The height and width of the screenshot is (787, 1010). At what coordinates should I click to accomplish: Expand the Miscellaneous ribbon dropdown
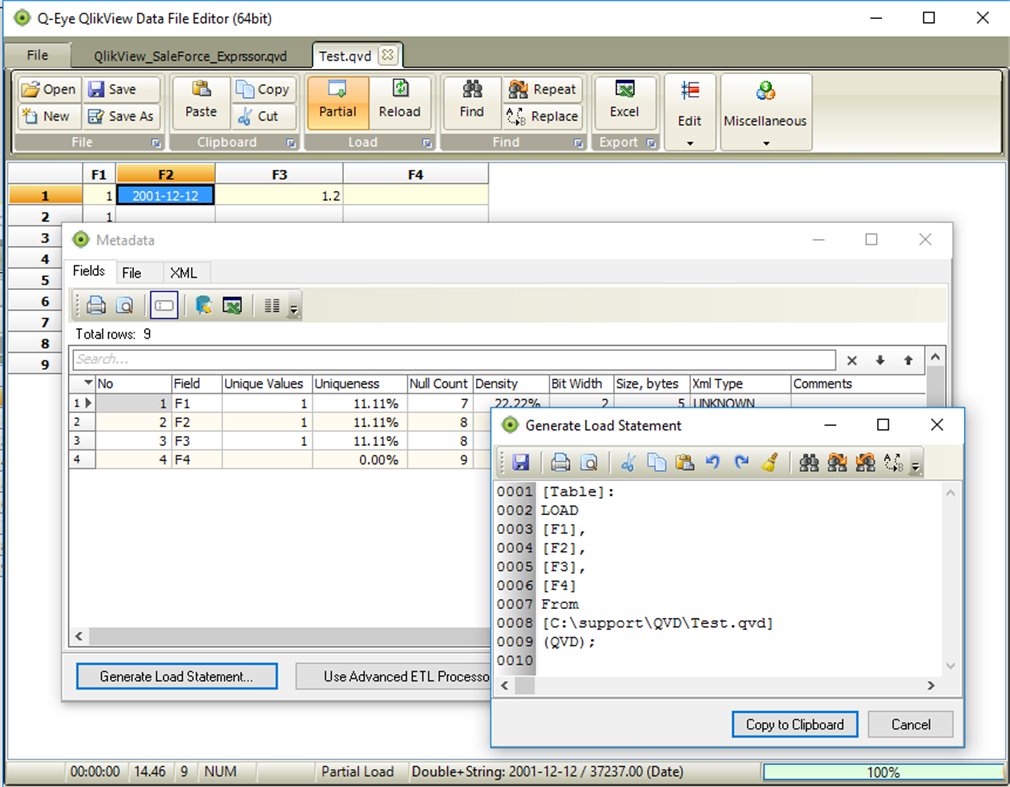coord(765,113)
